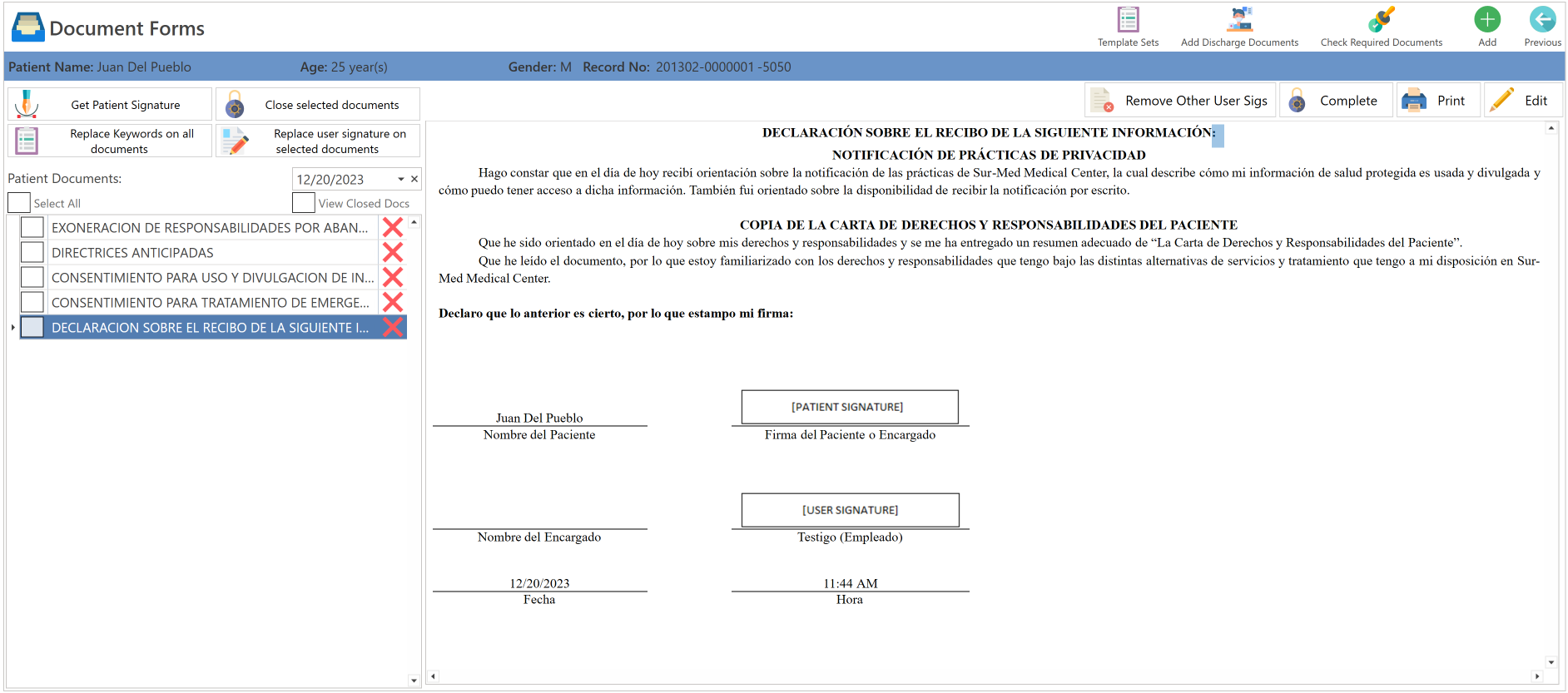The height and width of the screenshot is (693, 1568).
Task: Check the DECLARACION SOBRE EL RECIBO row checkbox
Action: (x=32, y=327)
